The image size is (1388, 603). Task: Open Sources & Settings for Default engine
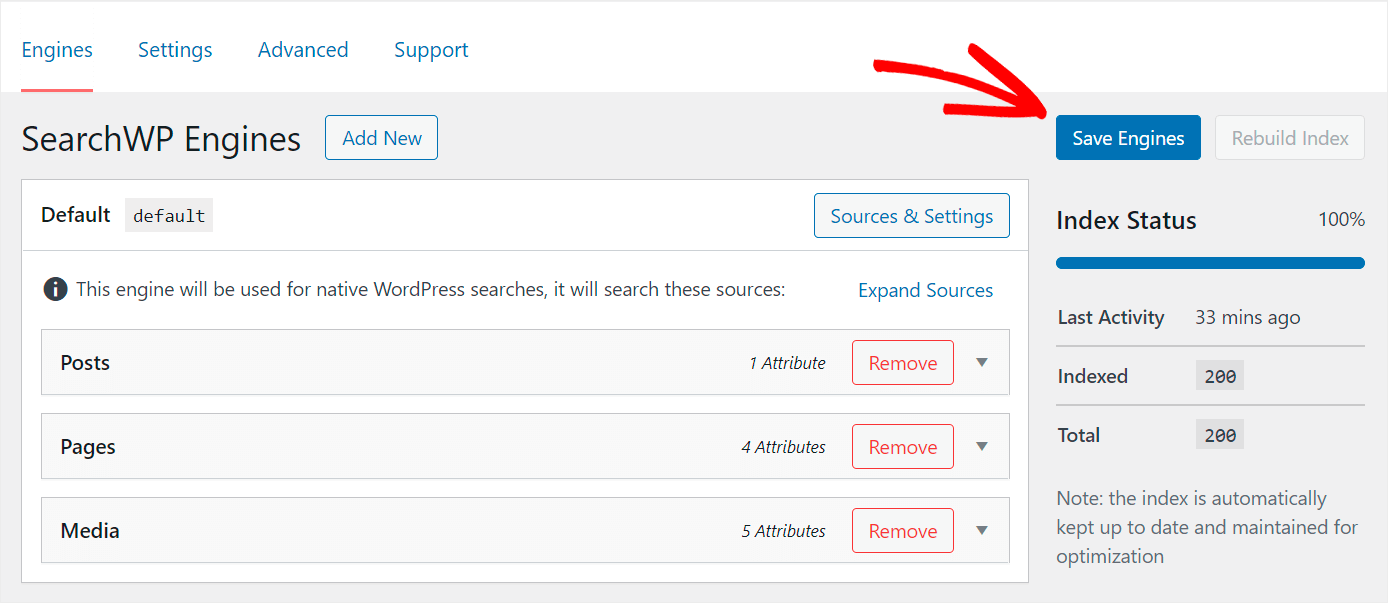[911, 216]
